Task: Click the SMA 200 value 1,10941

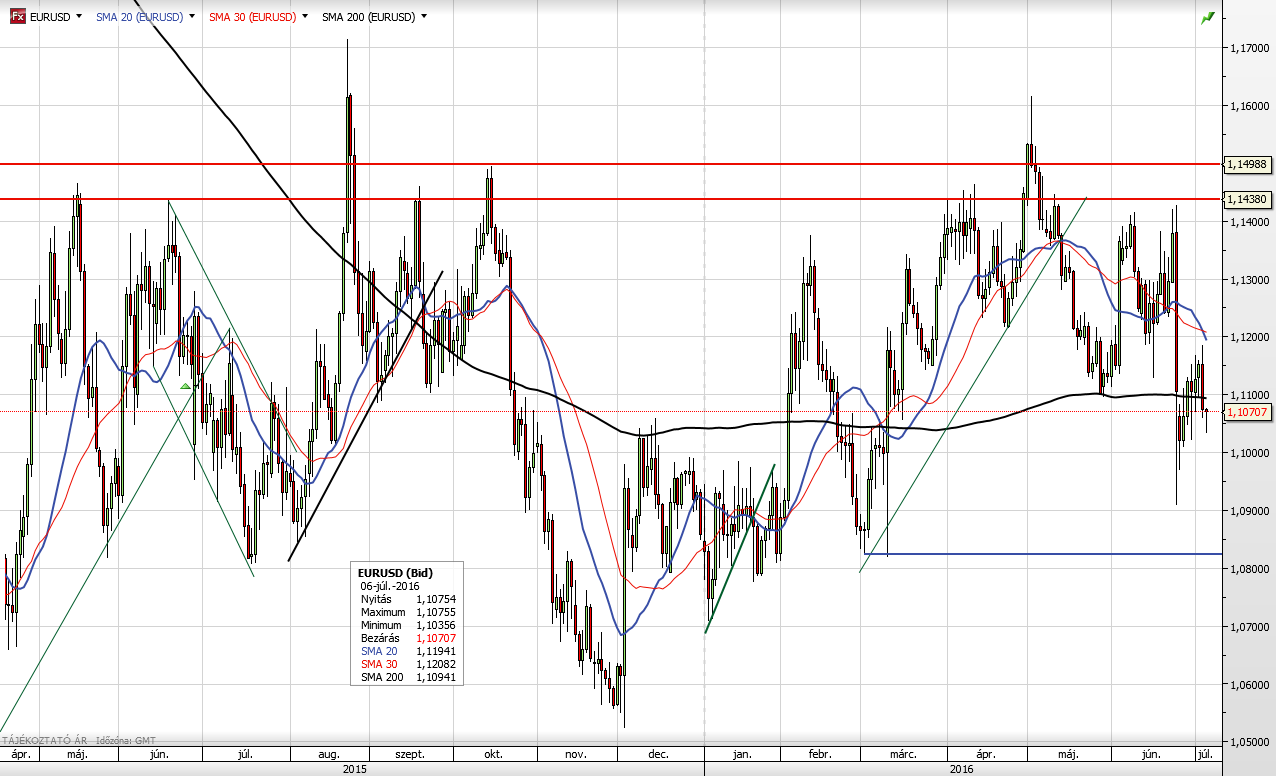Action: [436, 676]
